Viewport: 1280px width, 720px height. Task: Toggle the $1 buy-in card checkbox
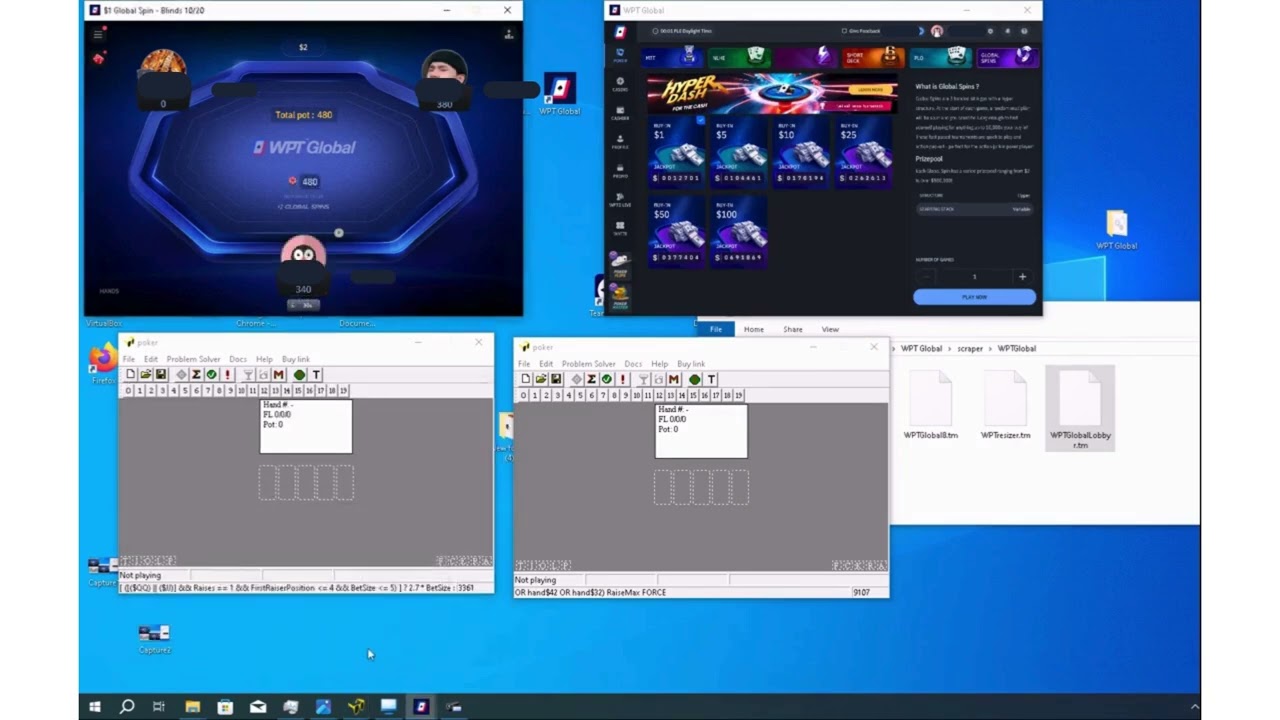point(700,121)
